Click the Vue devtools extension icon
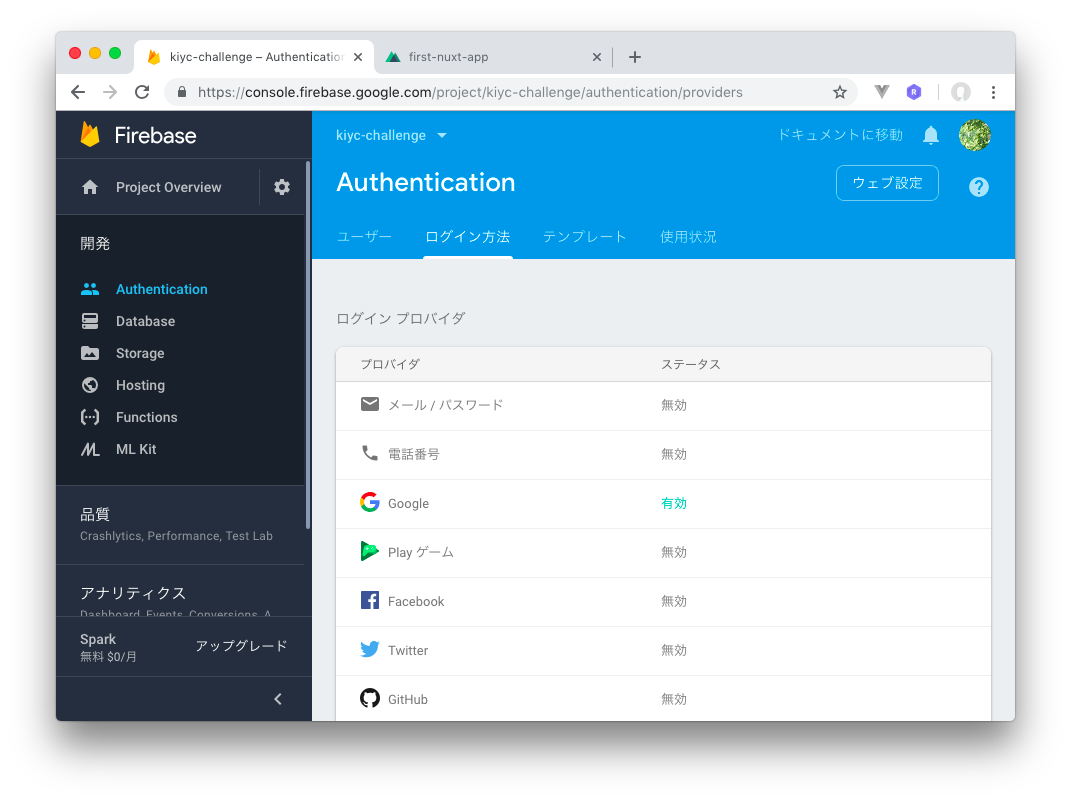This screenshot has height=801, width=1071. pyautogui.click(x=882, y=92)
